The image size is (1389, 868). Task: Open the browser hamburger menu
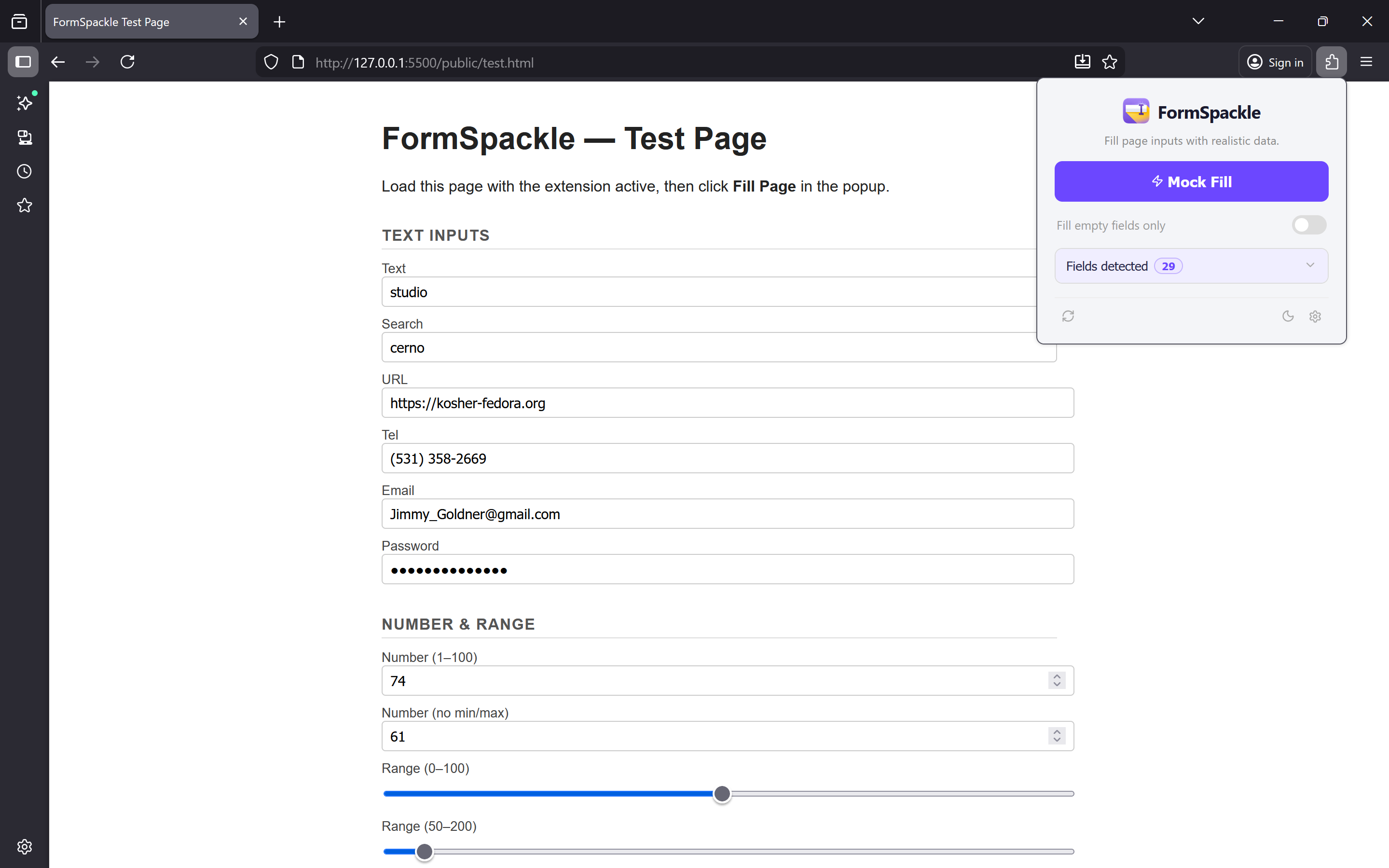click(1366, 62)
